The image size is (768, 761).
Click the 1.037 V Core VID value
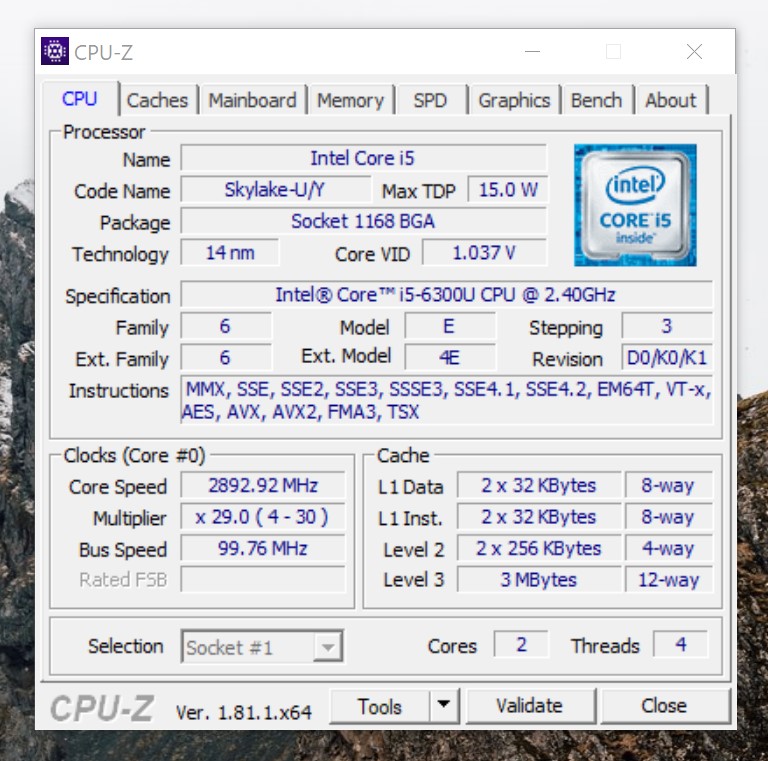(484, 253)
